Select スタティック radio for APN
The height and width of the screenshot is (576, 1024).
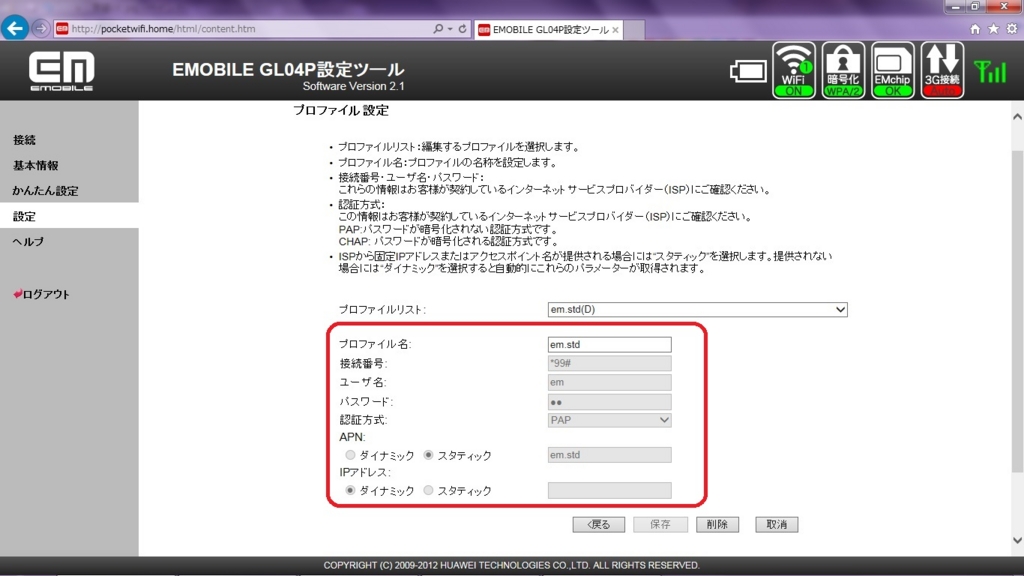point(428,455)
